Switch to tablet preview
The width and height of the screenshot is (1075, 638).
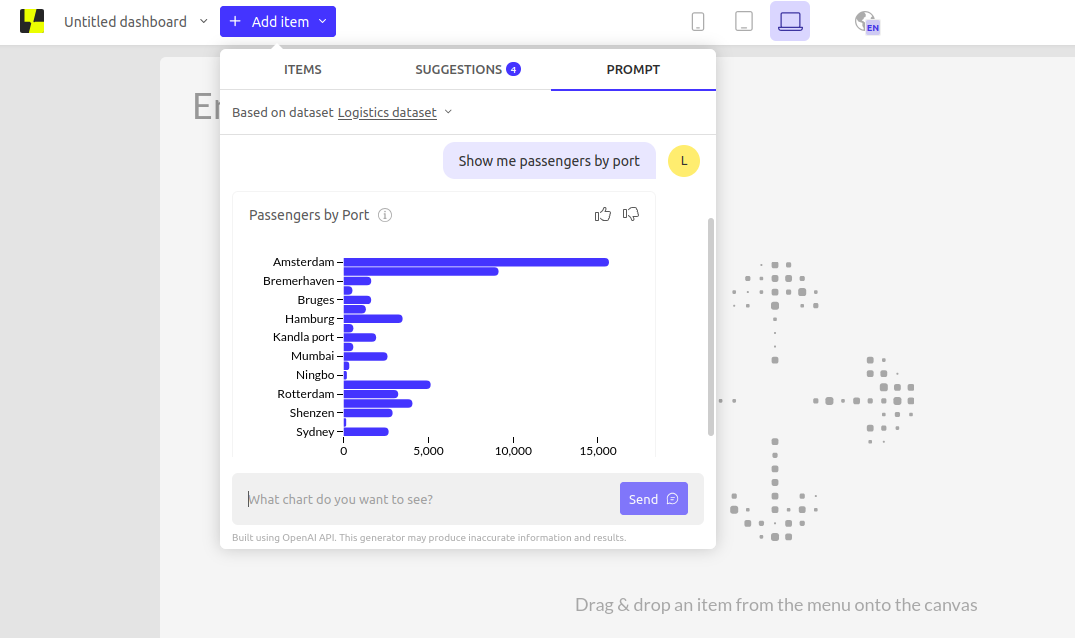pos(743,21)
